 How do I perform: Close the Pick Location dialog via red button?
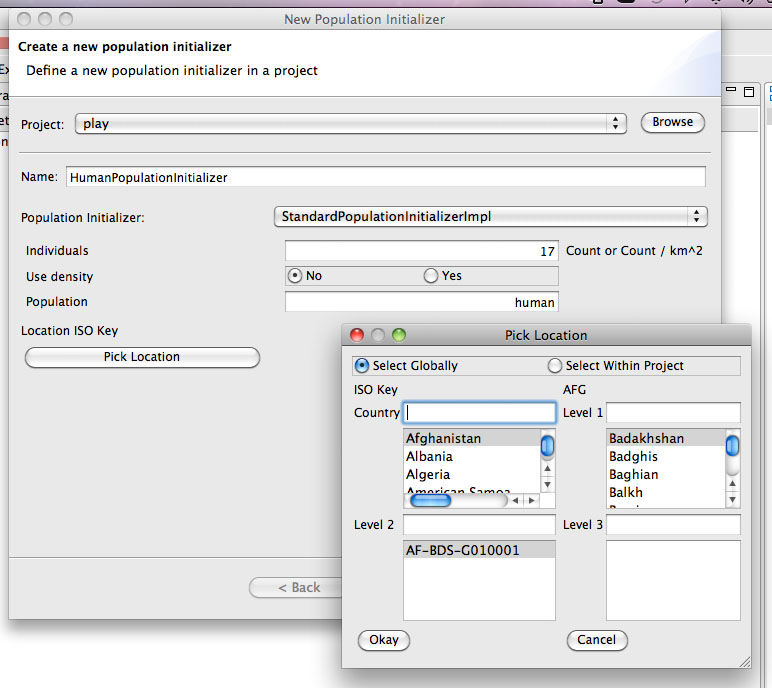pyautogui.click(x=356, y=335)
